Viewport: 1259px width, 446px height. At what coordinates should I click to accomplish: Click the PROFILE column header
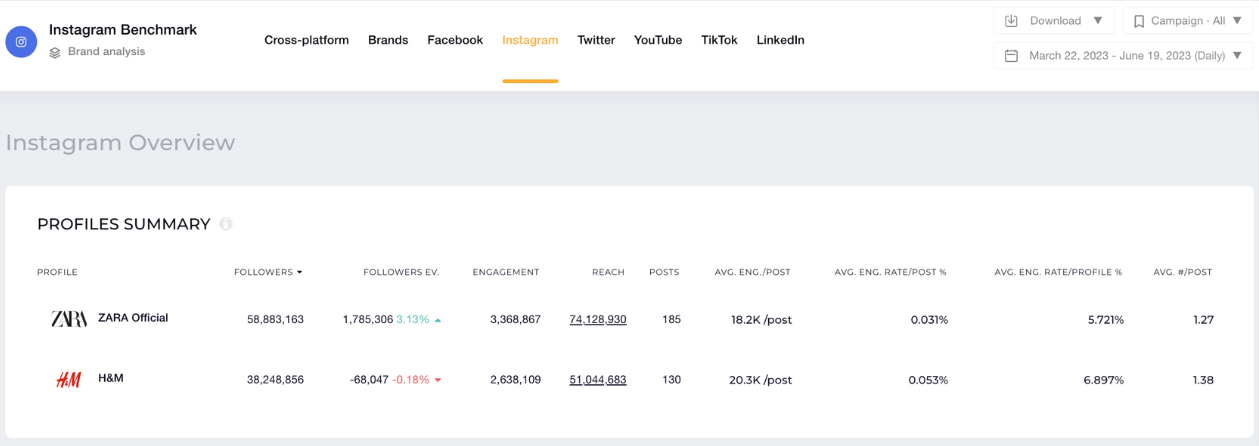(57, 272)
